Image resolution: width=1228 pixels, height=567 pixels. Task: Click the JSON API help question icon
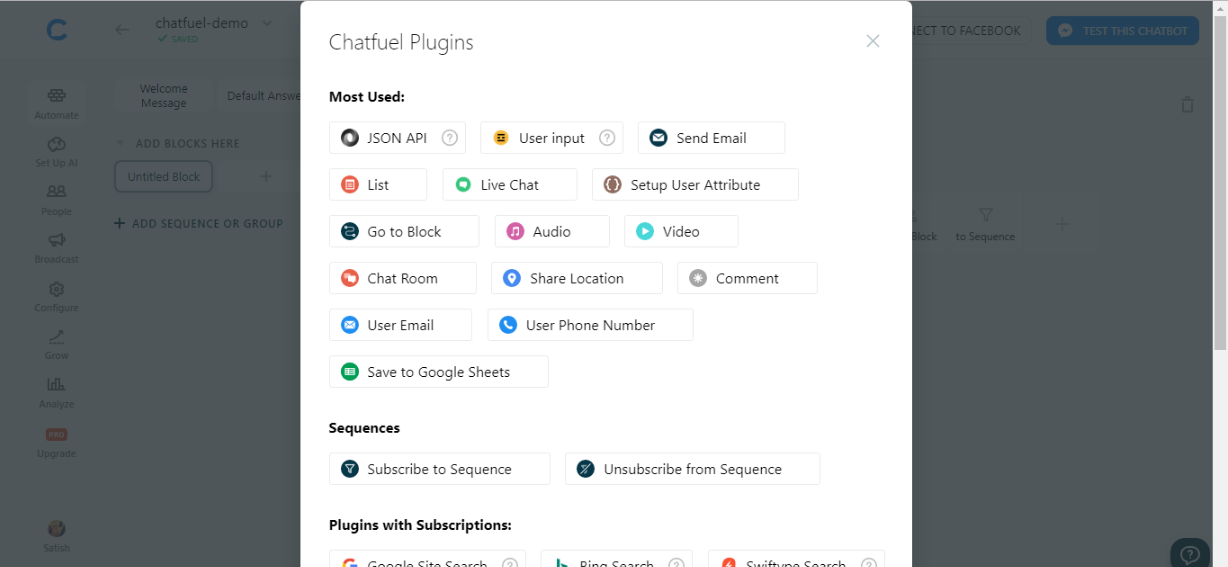tap(450, 138)
